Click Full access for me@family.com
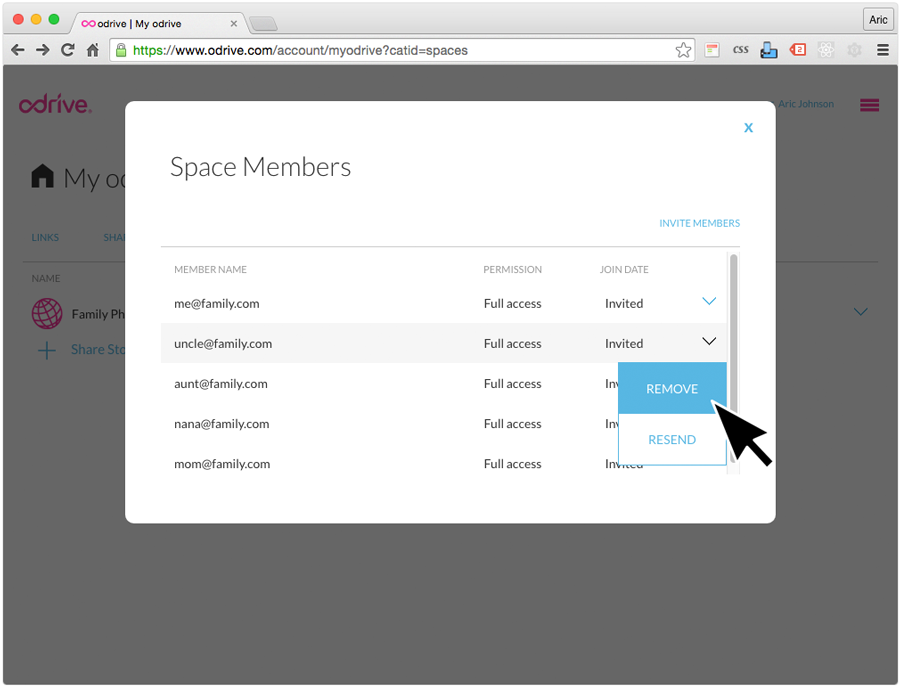 pos(512,303)
